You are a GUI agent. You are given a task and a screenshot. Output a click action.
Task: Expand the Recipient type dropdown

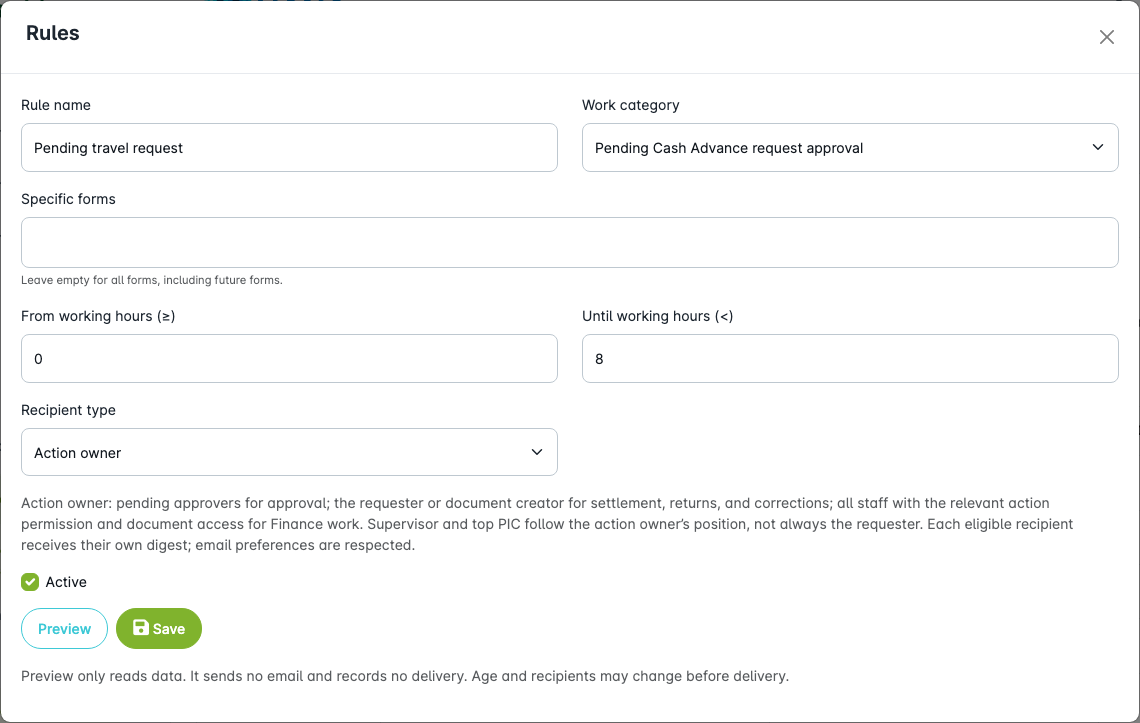289,452
